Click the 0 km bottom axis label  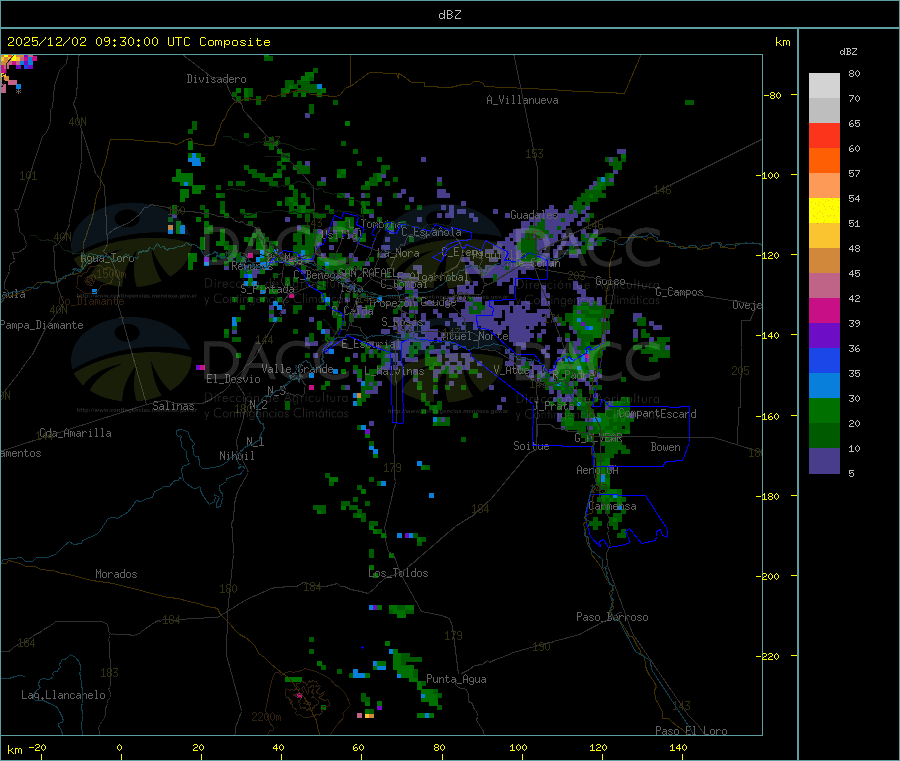pyautogui.click(x=119, y=747)
